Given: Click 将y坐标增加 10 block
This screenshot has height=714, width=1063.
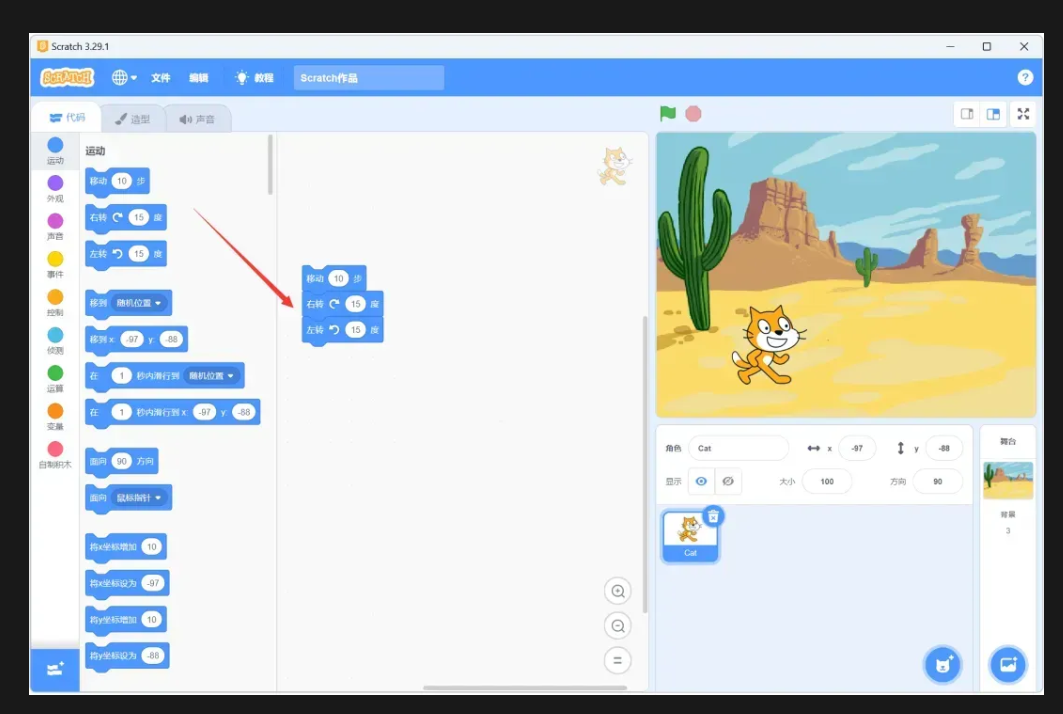Looking at the screenshot, I should click(x=125, y=620).
